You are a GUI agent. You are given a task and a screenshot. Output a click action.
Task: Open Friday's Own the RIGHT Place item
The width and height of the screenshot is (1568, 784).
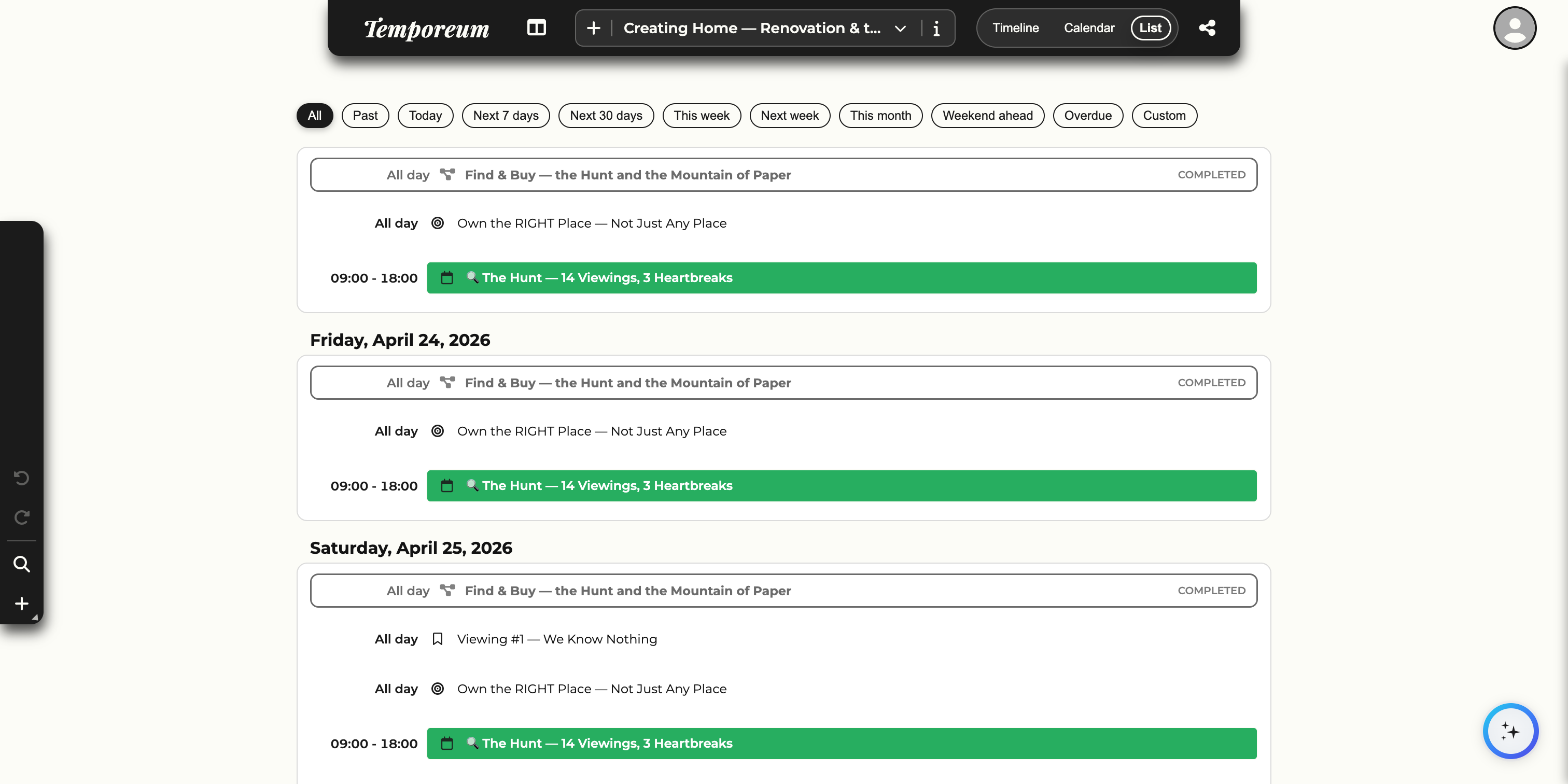(x=592, y=431)
